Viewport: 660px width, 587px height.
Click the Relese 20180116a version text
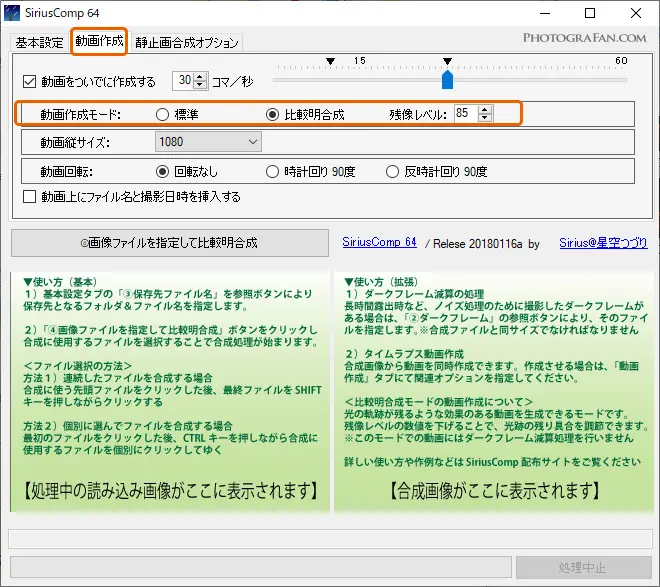point(477,244)
